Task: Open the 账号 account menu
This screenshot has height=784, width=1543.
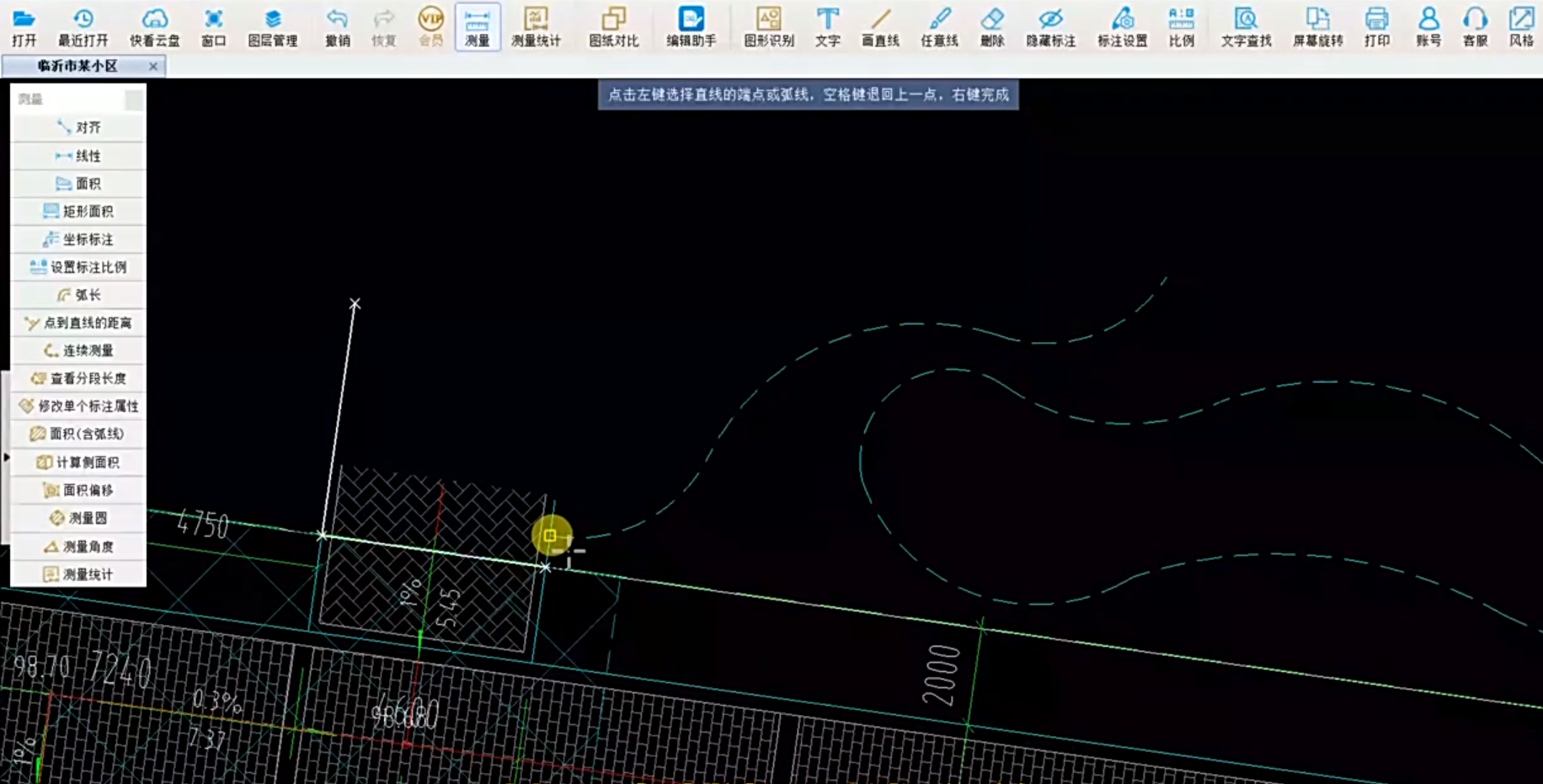Action: pos(1428,26)
